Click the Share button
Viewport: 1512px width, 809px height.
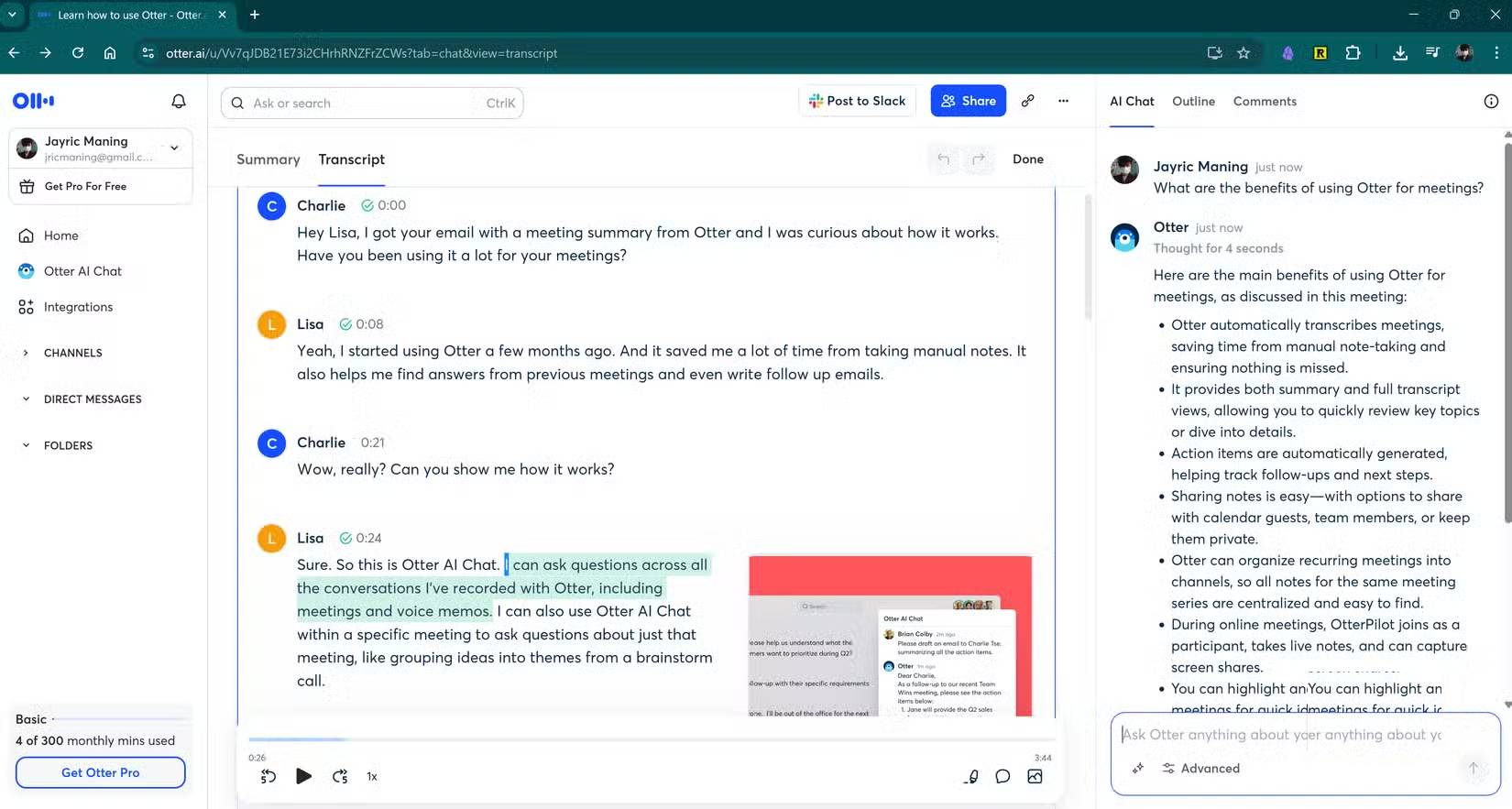click(968, 101)
